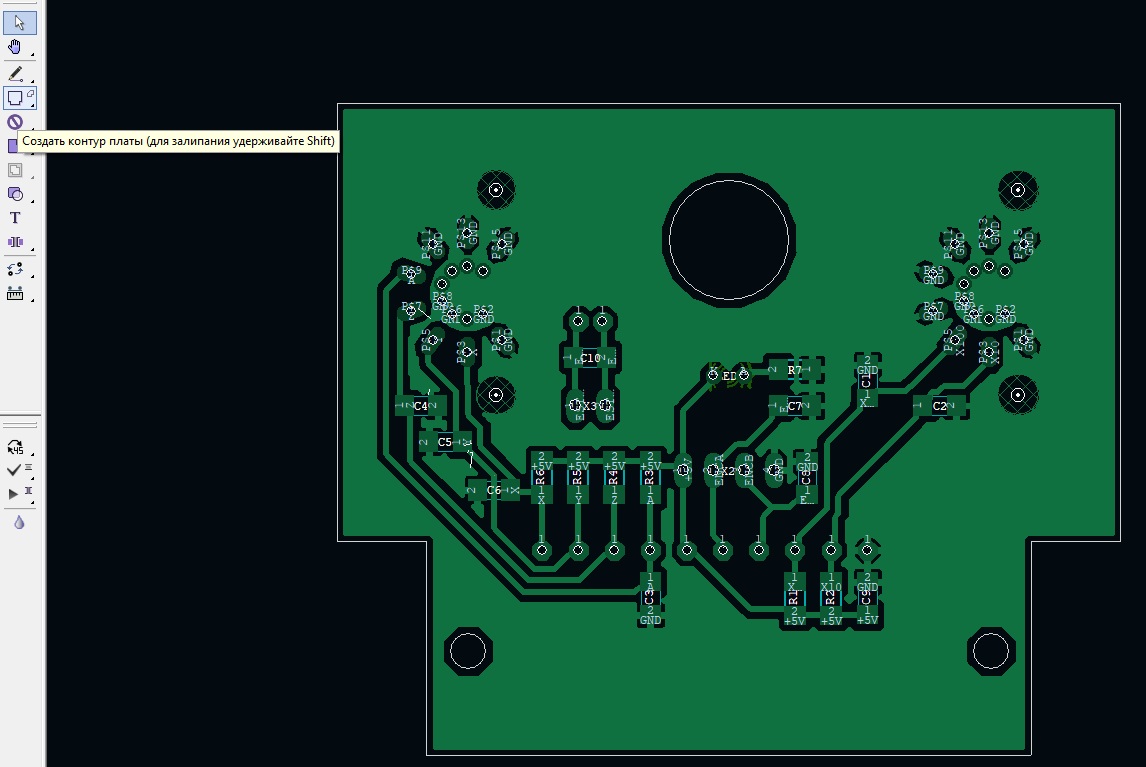This screenshot has width=1146, height=767.
Task: Select the Text T tool
Action: point(15,218)
